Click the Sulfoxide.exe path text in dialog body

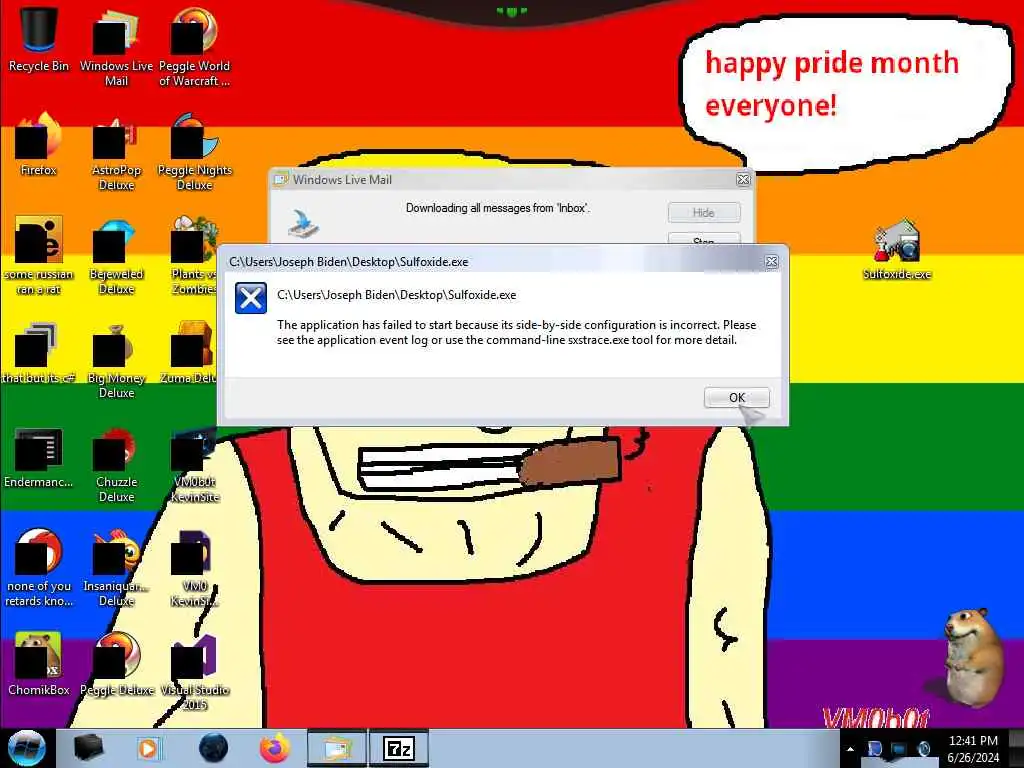(396, 295)
